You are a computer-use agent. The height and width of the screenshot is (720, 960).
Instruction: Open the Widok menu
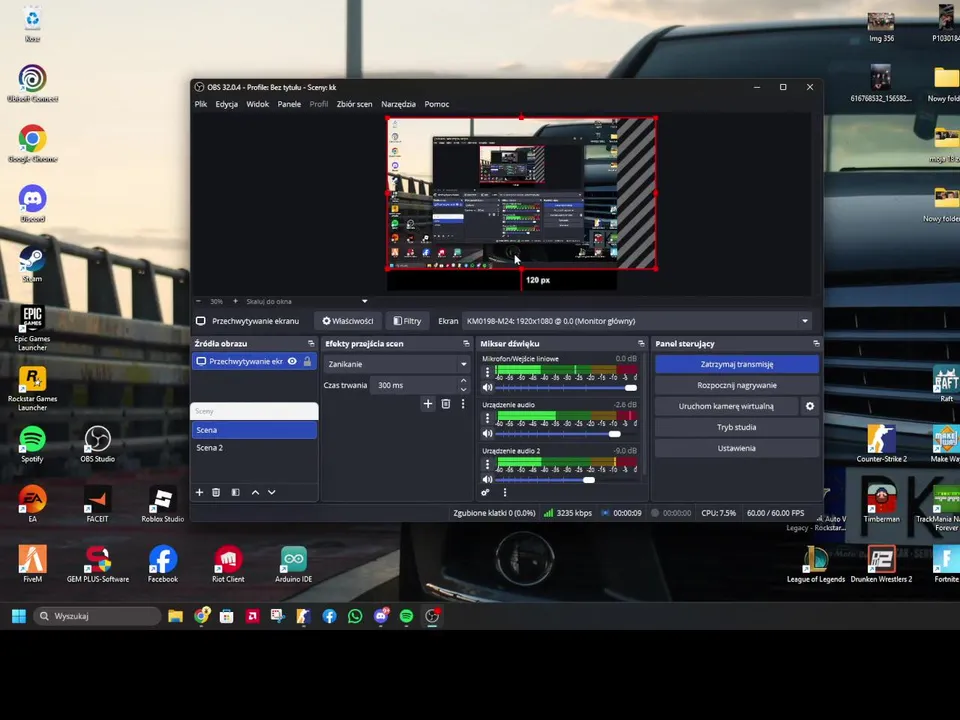pos(258,104)
